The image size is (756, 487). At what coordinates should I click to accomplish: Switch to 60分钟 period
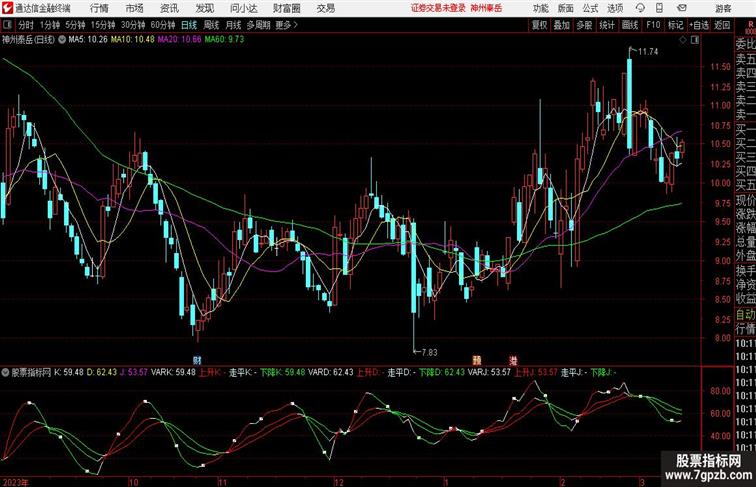click(x=162, y=25)
